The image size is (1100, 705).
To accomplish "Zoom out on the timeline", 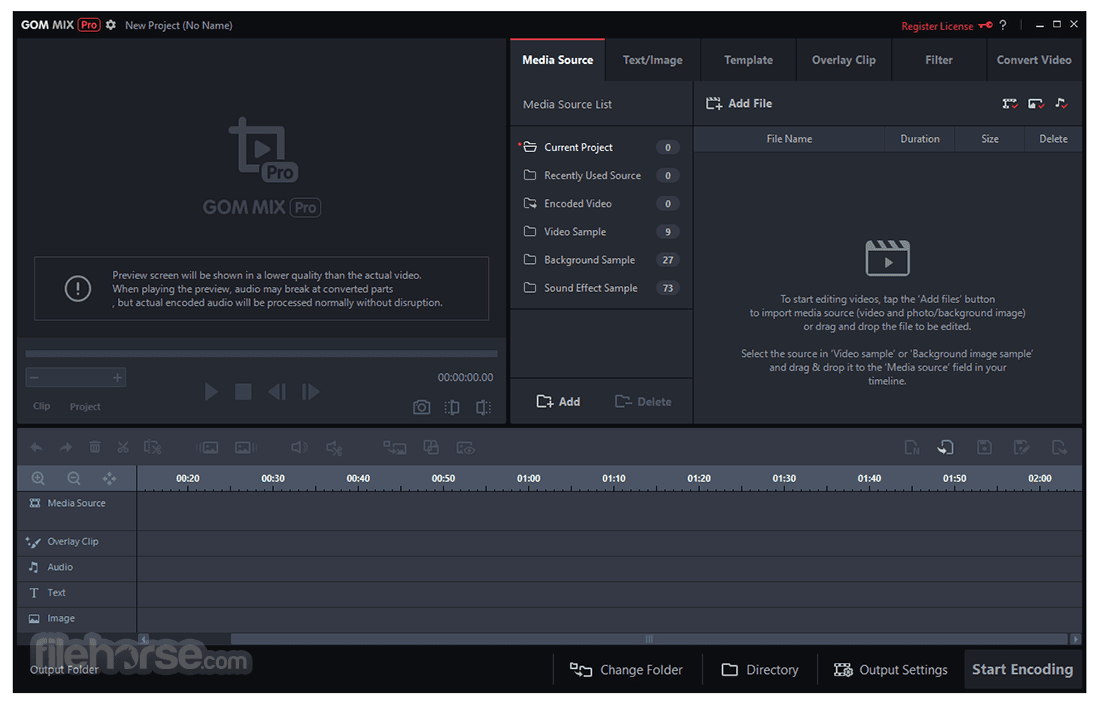I will pyautogui.click(x=74, y=478).
